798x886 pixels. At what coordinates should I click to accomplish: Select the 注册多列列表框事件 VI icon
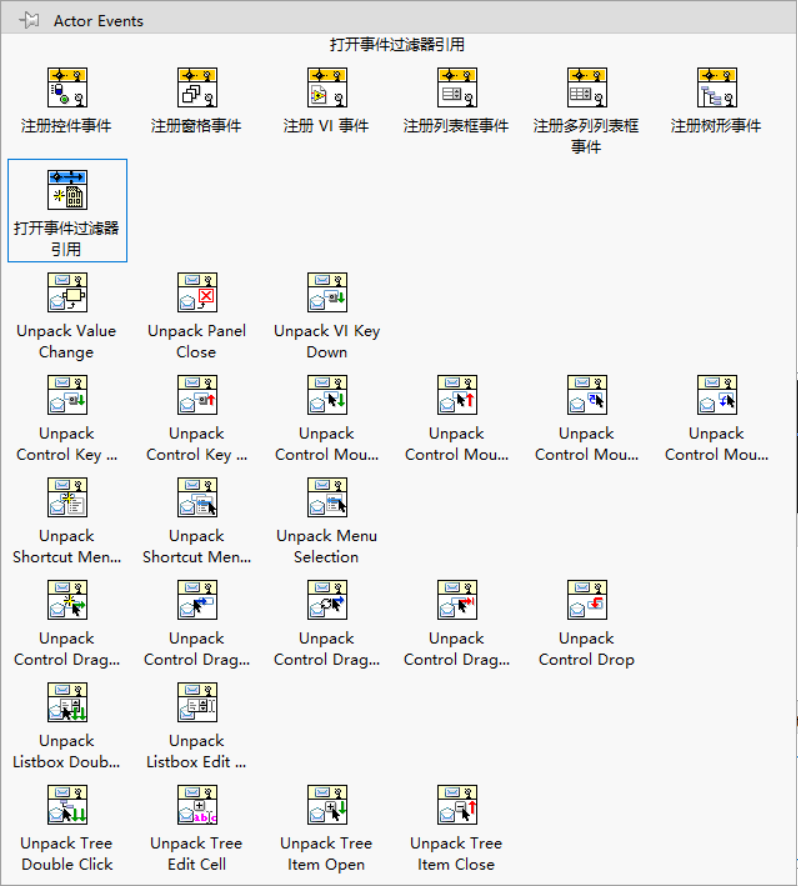point(587,88)
